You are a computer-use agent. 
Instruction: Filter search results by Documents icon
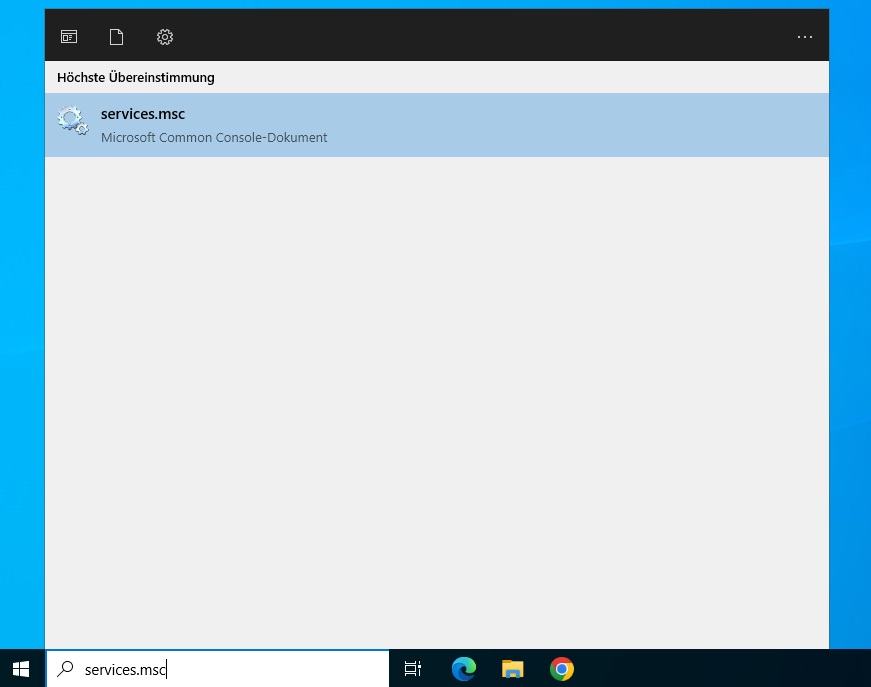116,37
